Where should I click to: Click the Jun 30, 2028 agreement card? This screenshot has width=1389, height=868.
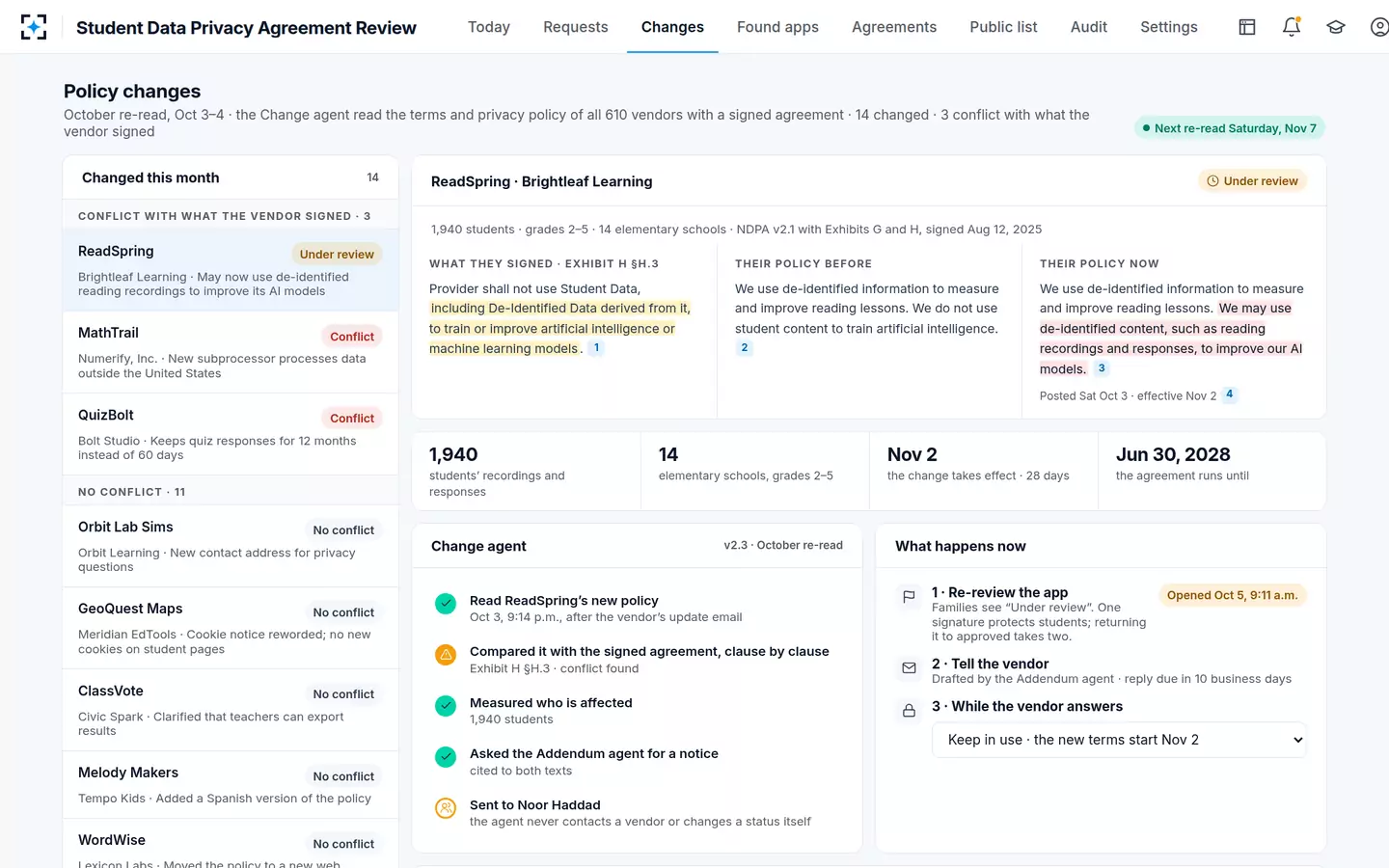tap(1212, 471)
